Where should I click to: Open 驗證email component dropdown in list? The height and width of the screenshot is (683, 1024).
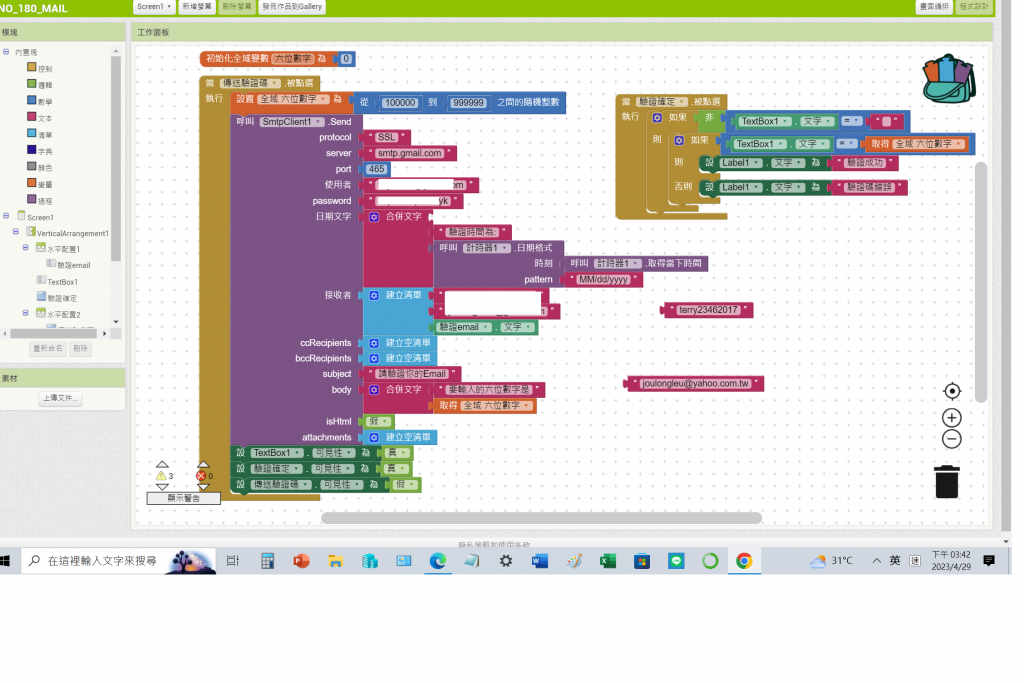tap(464, 327)
